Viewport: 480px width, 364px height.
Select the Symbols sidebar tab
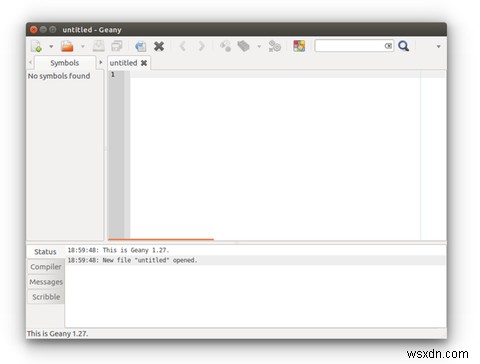[x=65, y=63]
